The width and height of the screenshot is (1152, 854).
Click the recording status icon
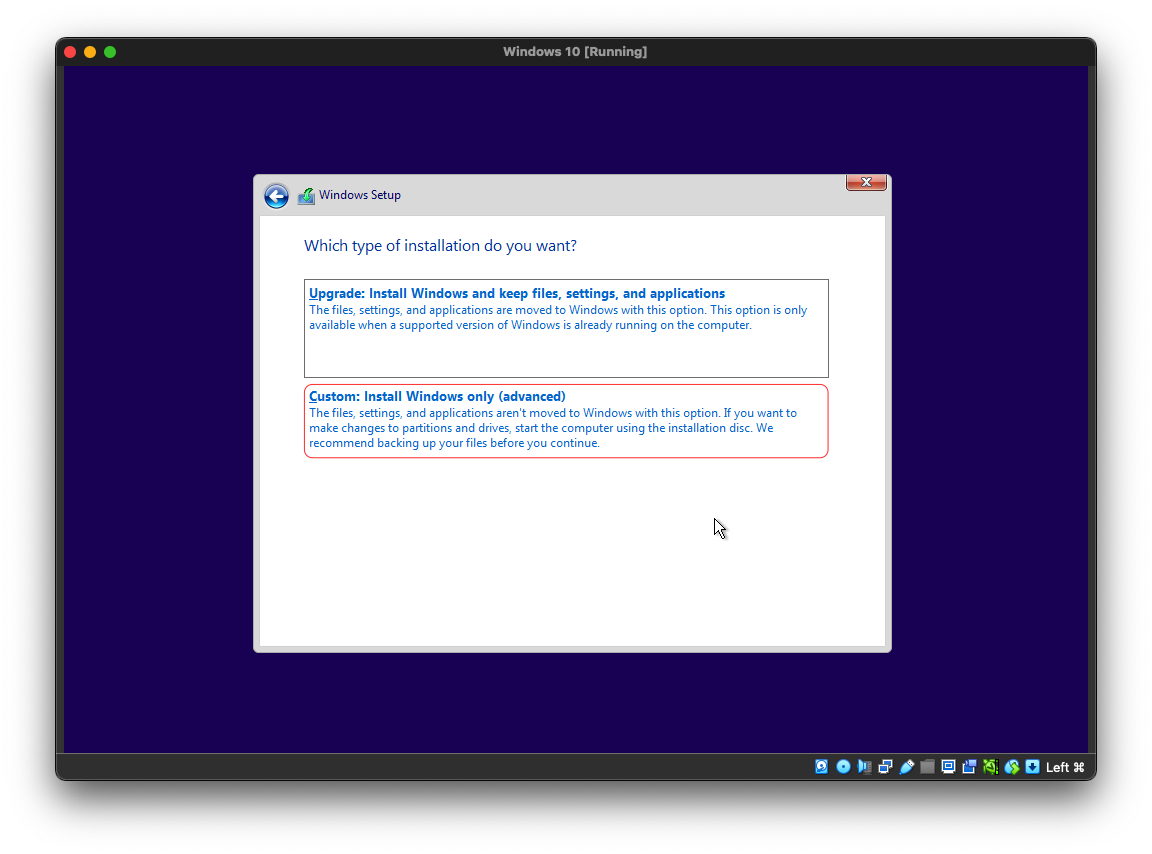(969, 767)
